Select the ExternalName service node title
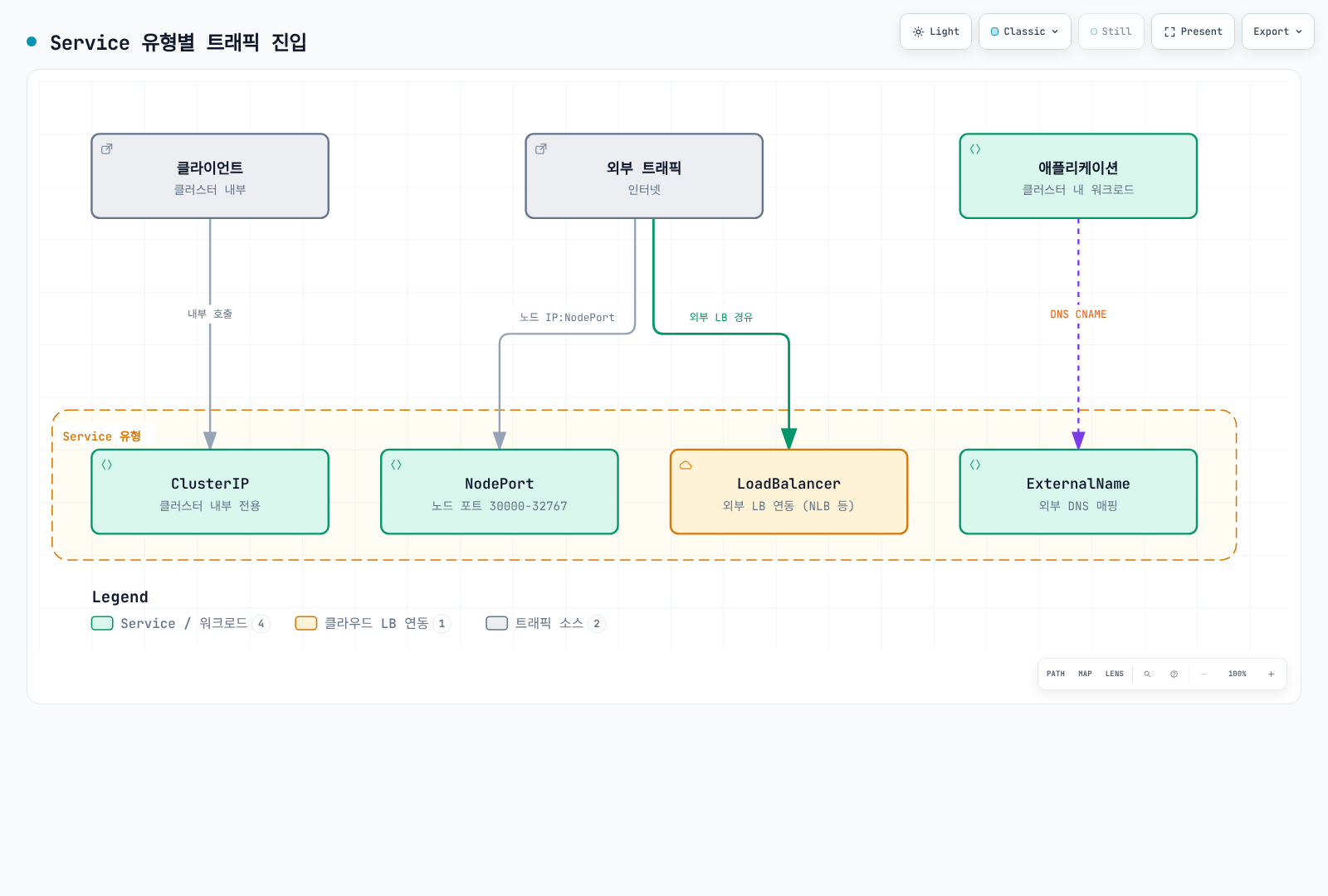Image resolution: width=1328 pixels, height=896 pixels. coord(1078,484)
